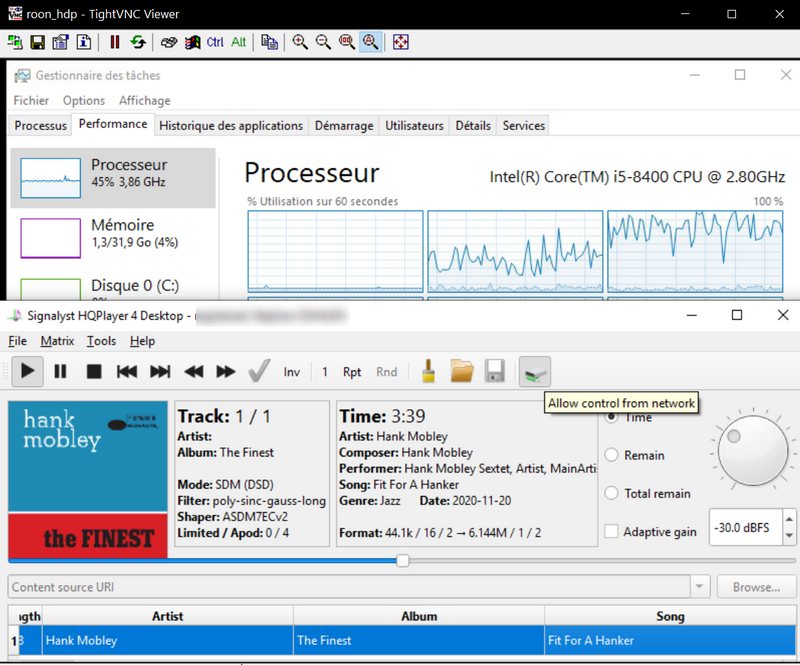Click the open folder icon in HQPlayer
This screenshot has height=665, width=800.
462,372
